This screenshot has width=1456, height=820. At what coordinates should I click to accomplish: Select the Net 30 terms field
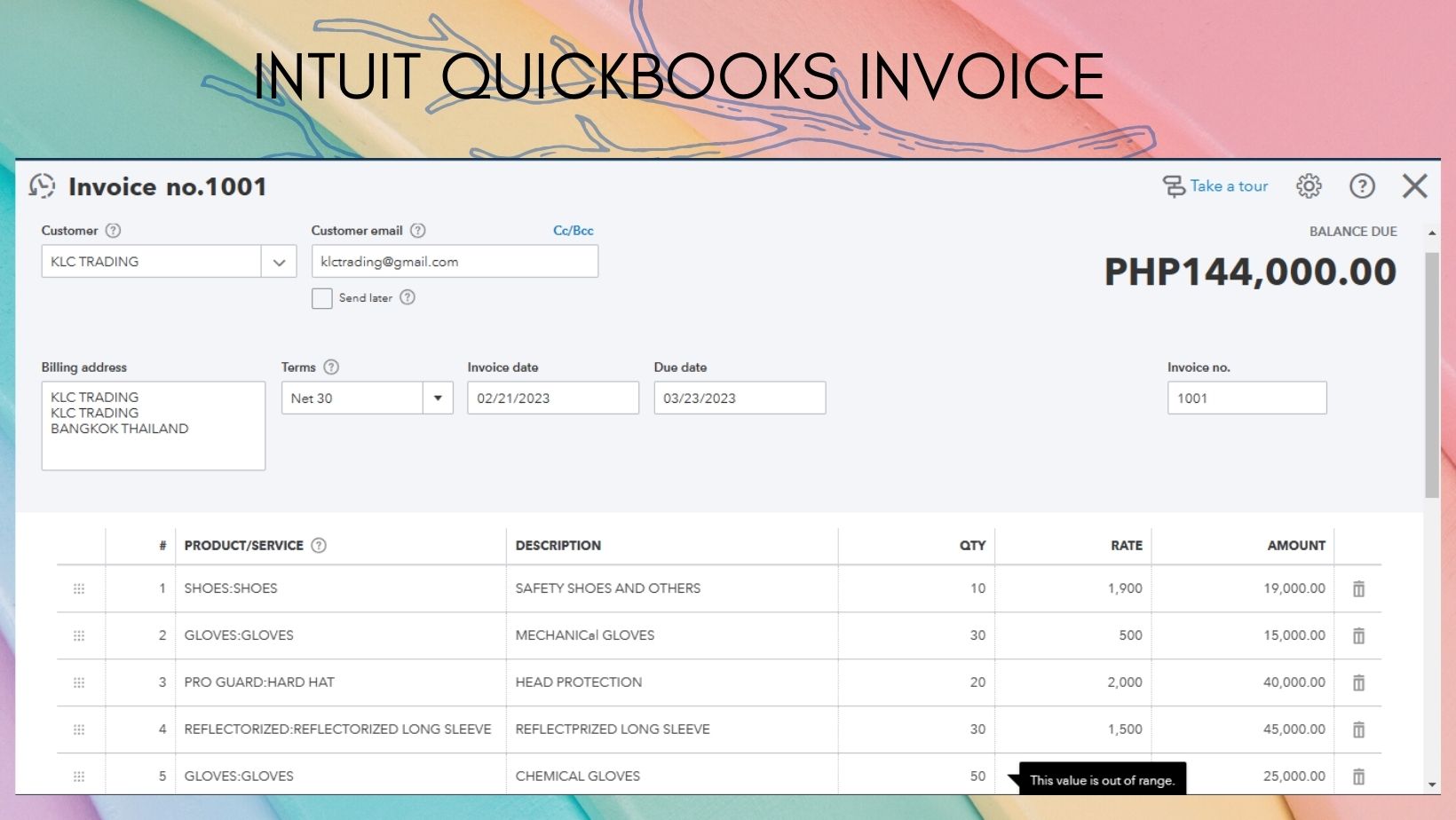(352, 398)
